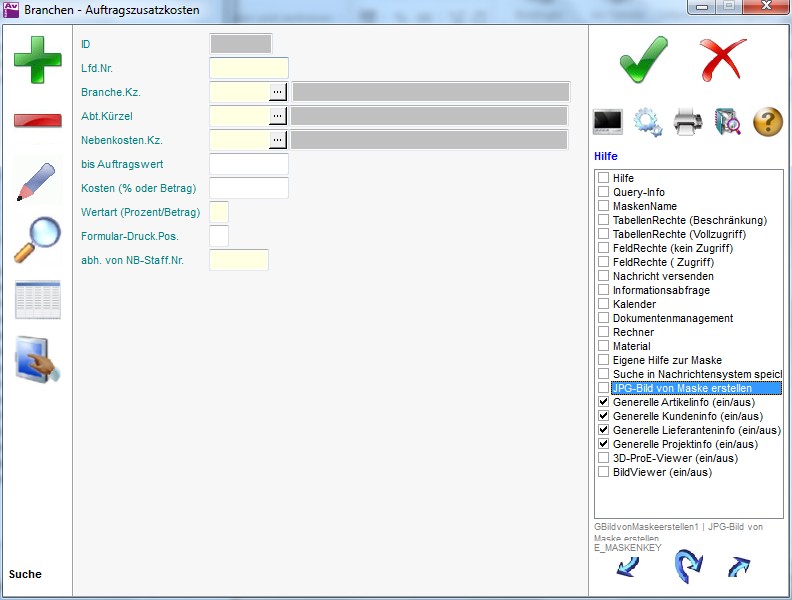Enable the Kalender checkbox

point(604,304)
